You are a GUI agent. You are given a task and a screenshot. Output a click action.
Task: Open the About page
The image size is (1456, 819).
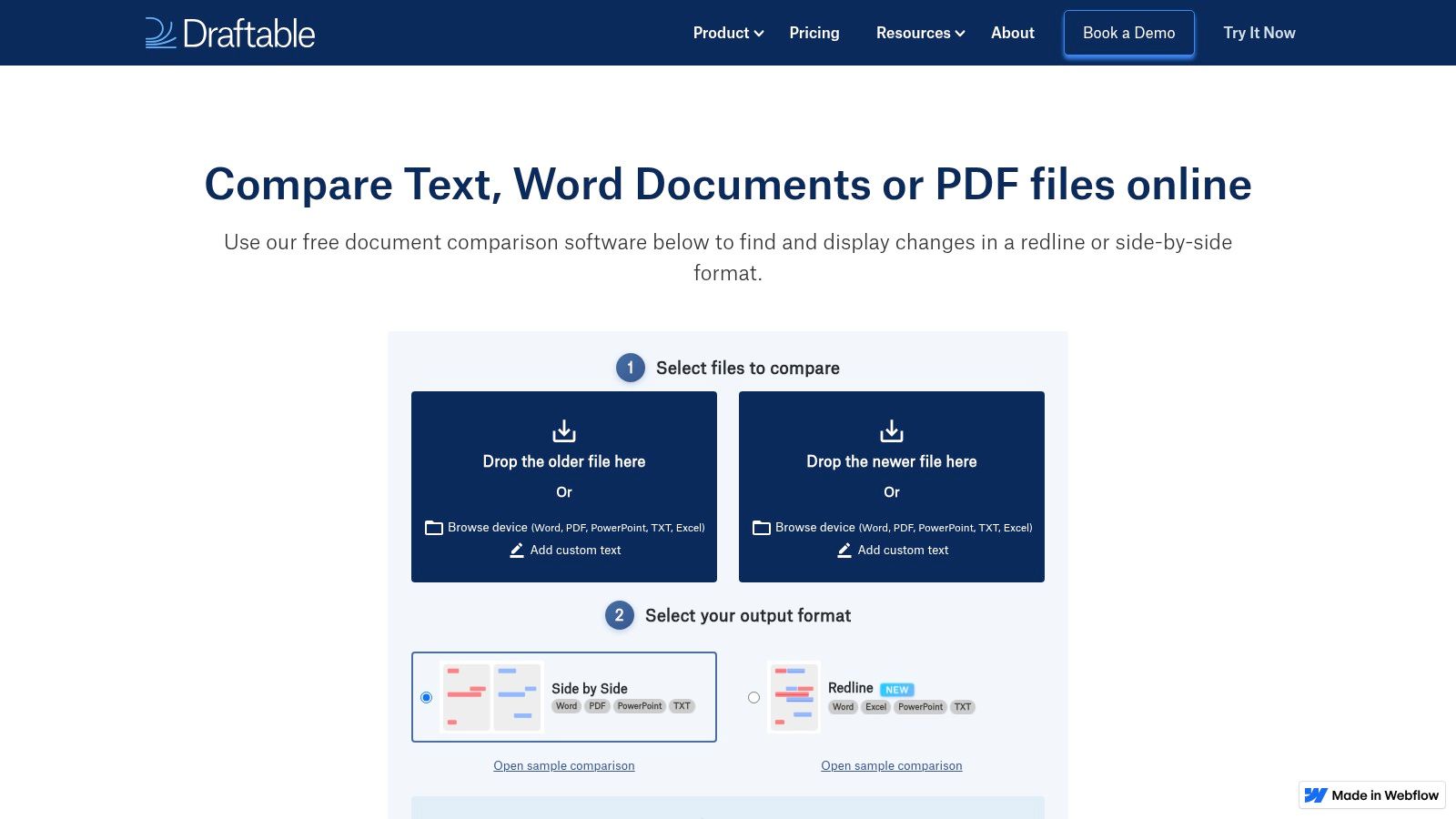tap(1012, 33)
